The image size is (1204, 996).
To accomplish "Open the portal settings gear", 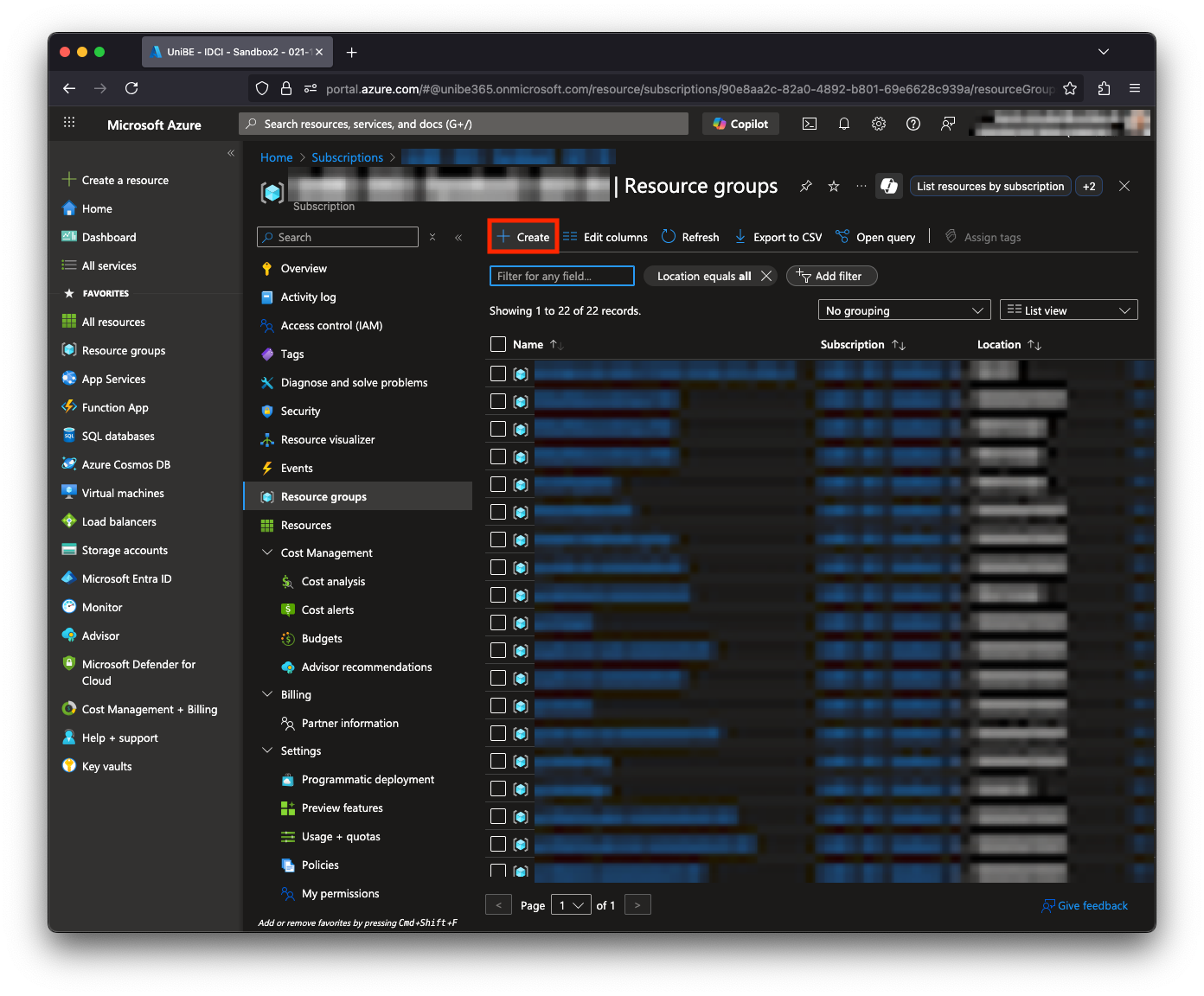I will click(x=879, y=124).
